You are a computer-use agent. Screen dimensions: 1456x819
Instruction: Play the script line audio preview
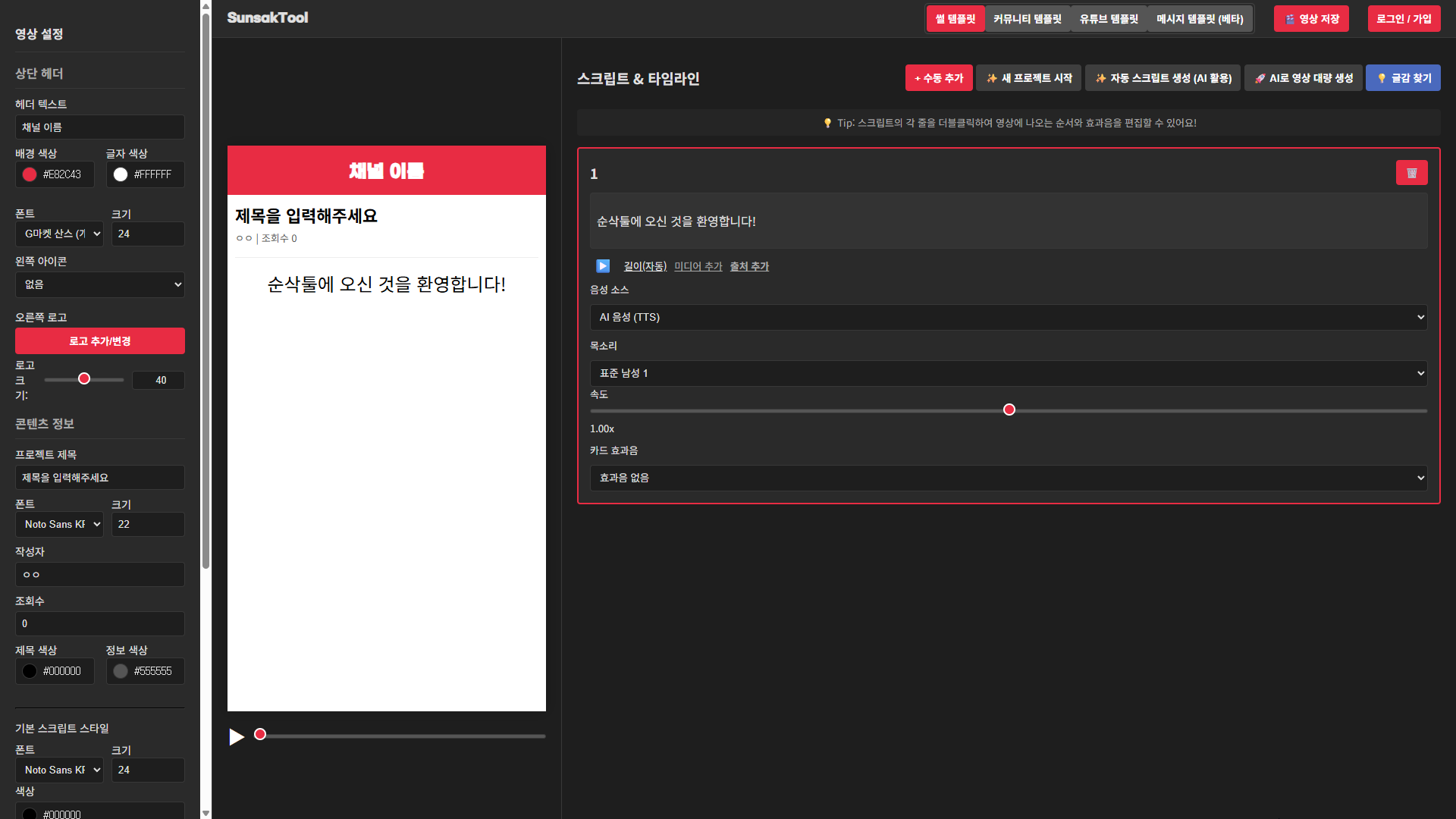603,266
